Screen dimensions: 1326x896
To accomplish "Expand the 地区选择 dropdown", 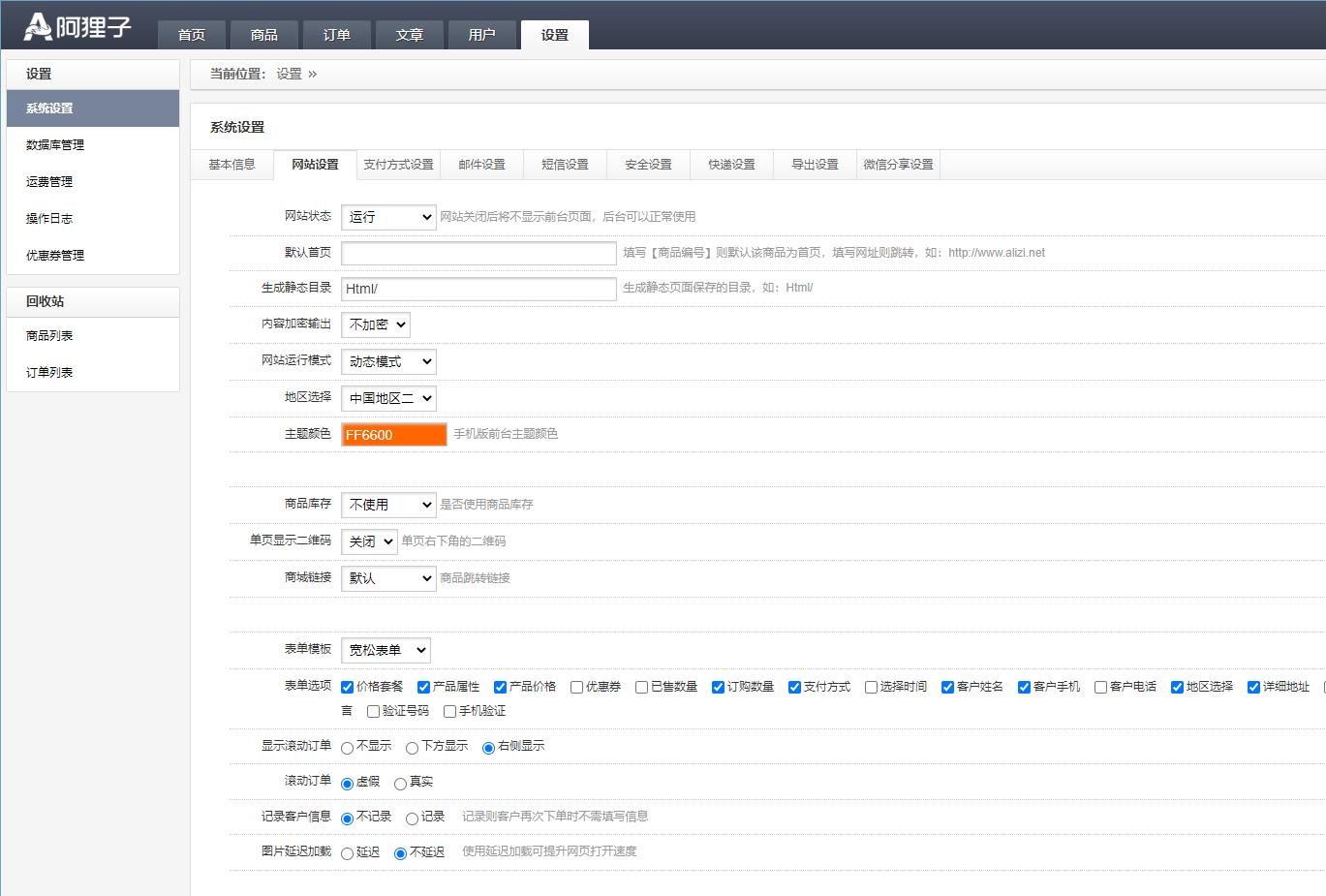I will click(388, 398).
